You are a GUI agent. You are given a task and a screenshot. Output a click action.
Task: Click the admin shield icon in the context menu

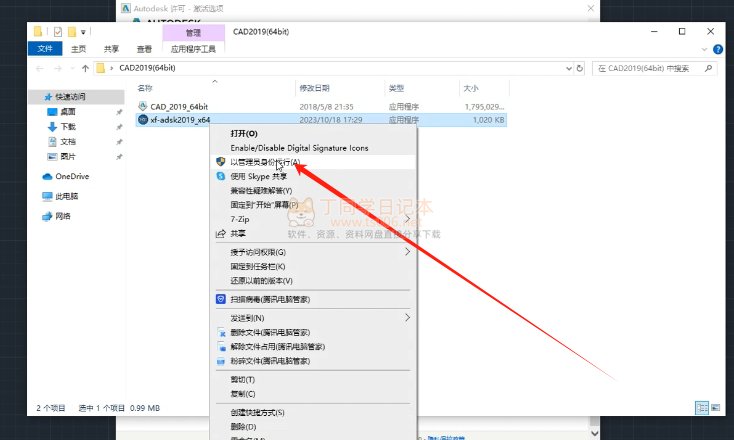click(x=221, y=162)
